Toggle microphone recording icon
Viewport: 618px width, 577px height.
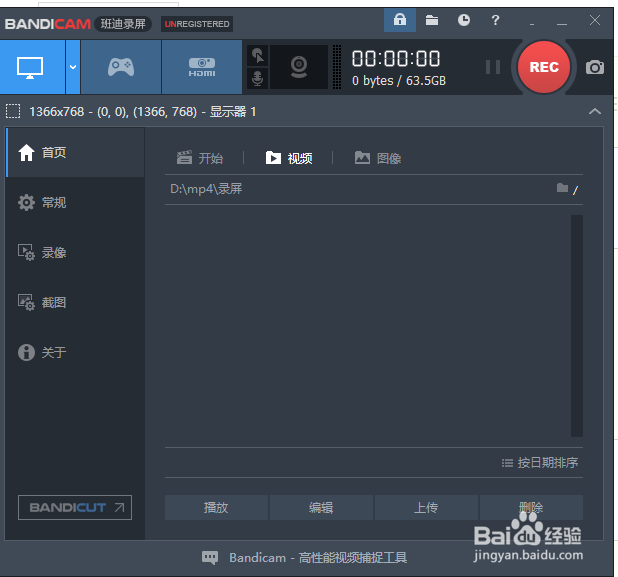point(258,78)
